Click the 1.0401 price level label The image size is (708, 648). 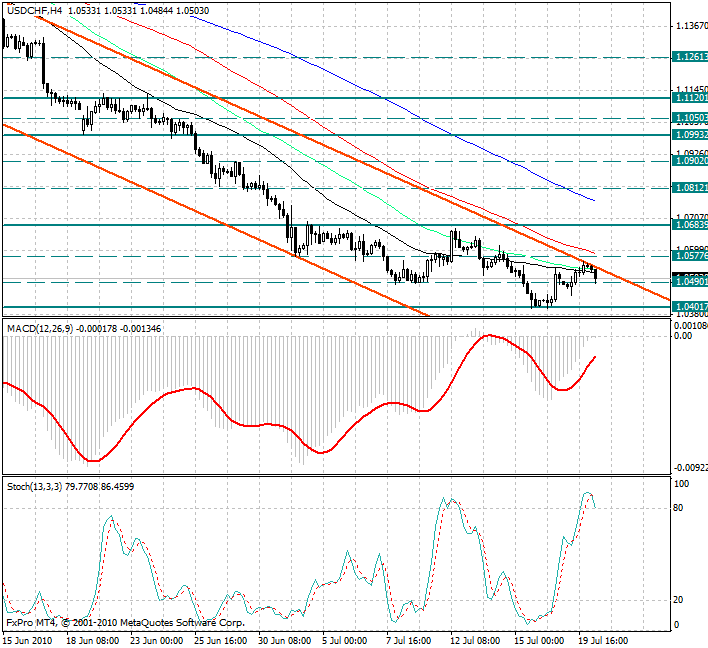[x=690, y=307]
